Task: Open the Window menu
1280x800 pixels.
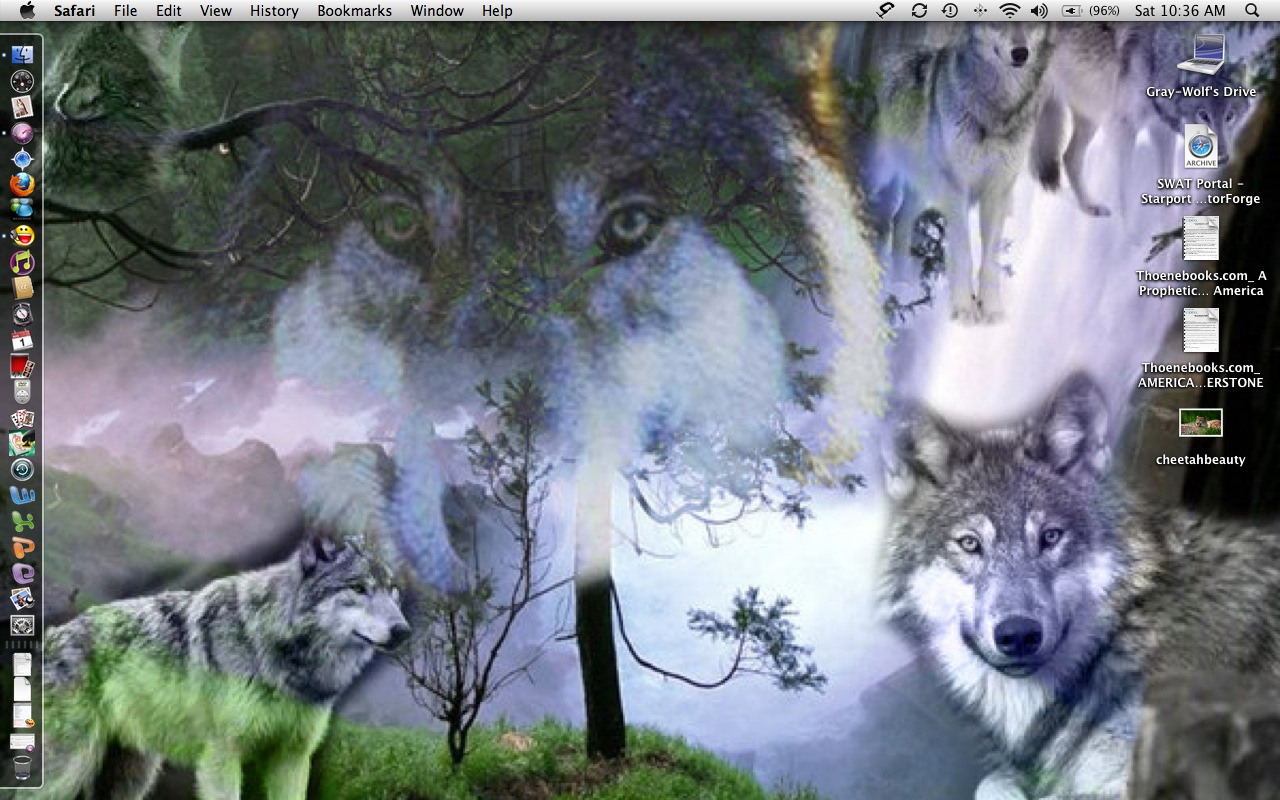Action: point(437,10)
